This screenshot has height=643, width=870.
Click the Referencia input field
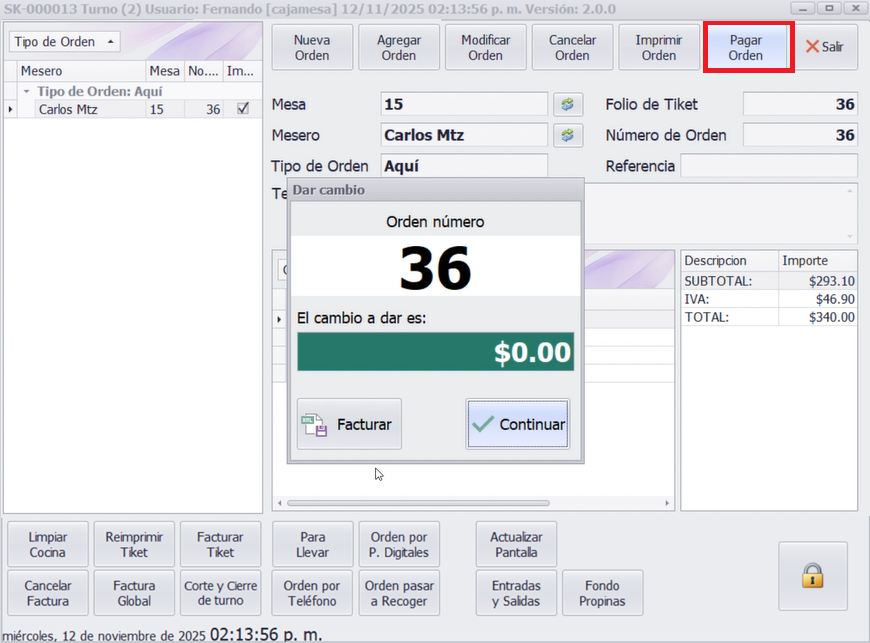[x=768, y=166]
